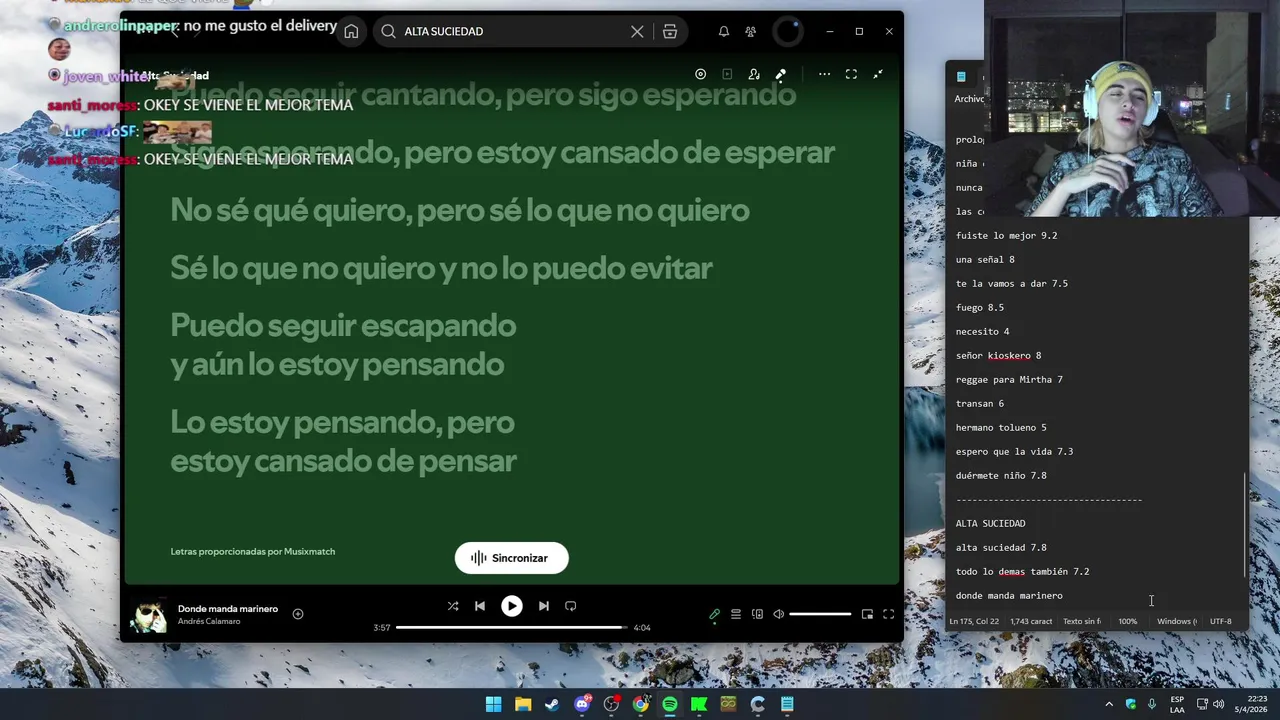Open Andrés Calamaro artist link
1280x720 pixels.
click(209, 622)
